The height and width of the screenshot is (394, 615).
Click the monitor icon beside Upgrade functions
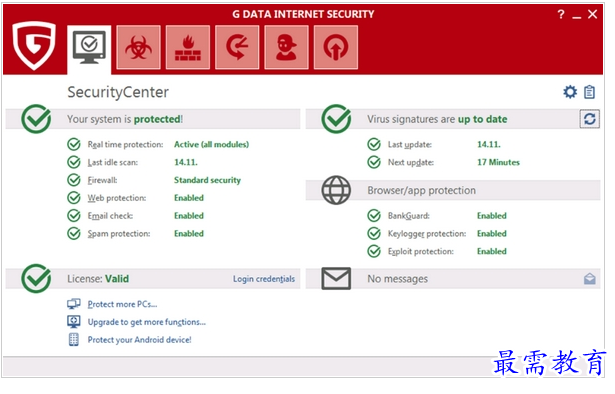pos(74,322)
